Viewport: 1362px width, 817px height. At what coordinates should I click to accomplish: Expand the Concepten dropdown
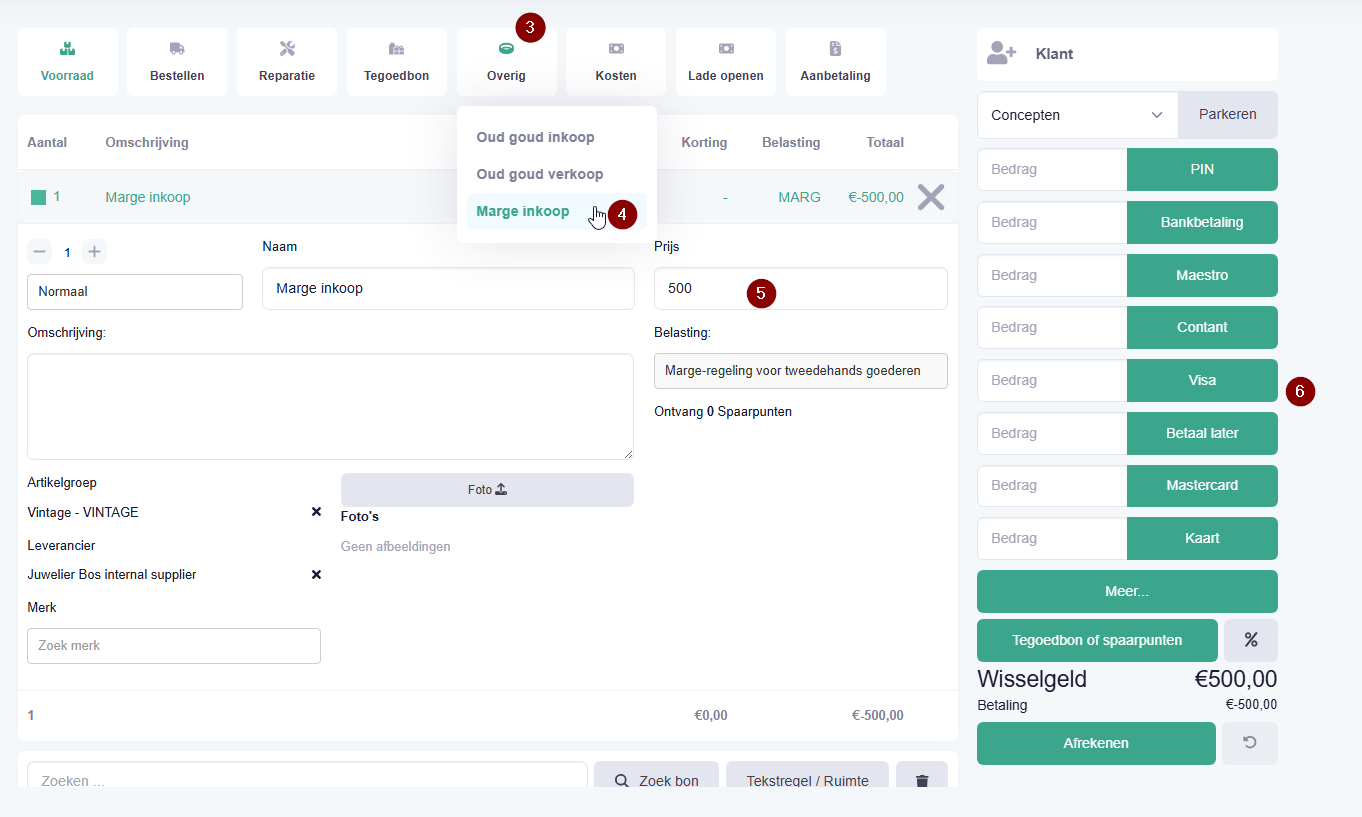[x=1077, y=115]
